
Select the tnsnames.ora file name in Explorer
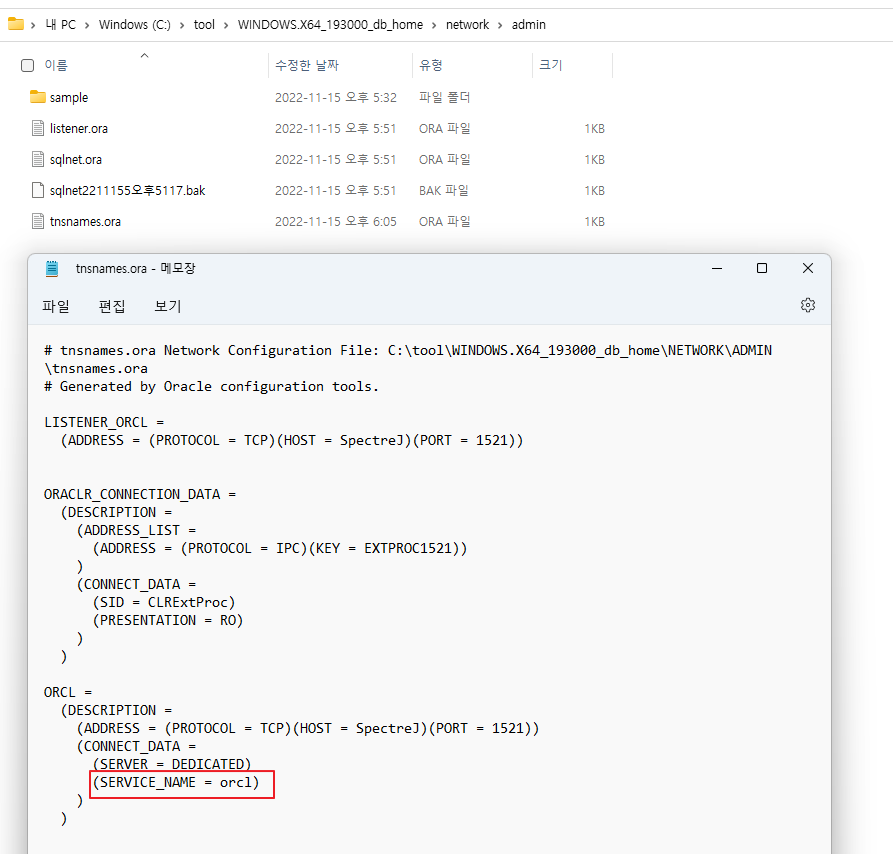coord(85,221)
